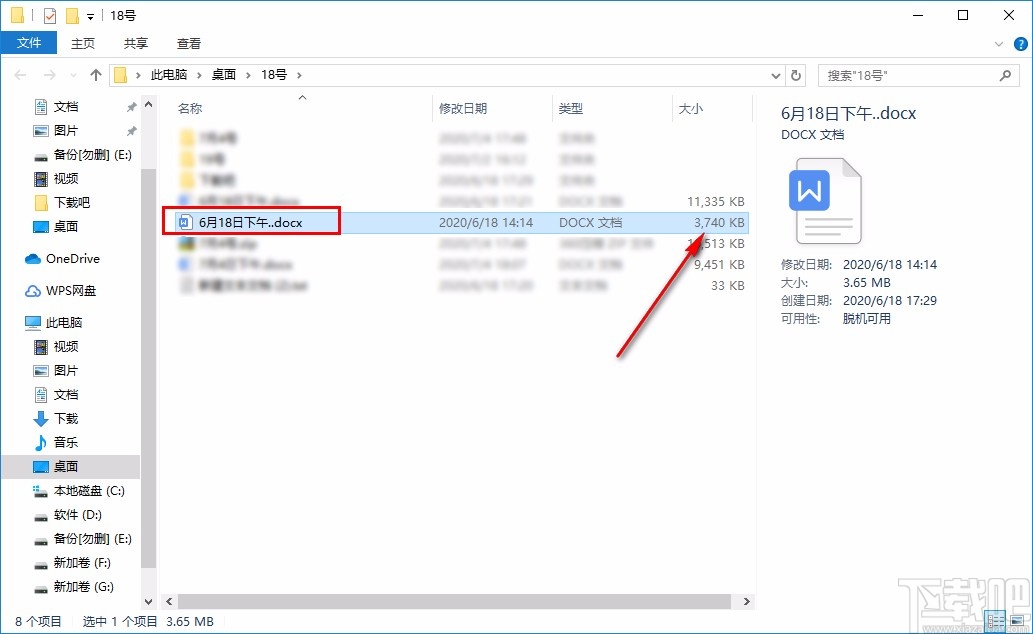
Task: Open Help via the blue question mark
Action: point(1018,43)
